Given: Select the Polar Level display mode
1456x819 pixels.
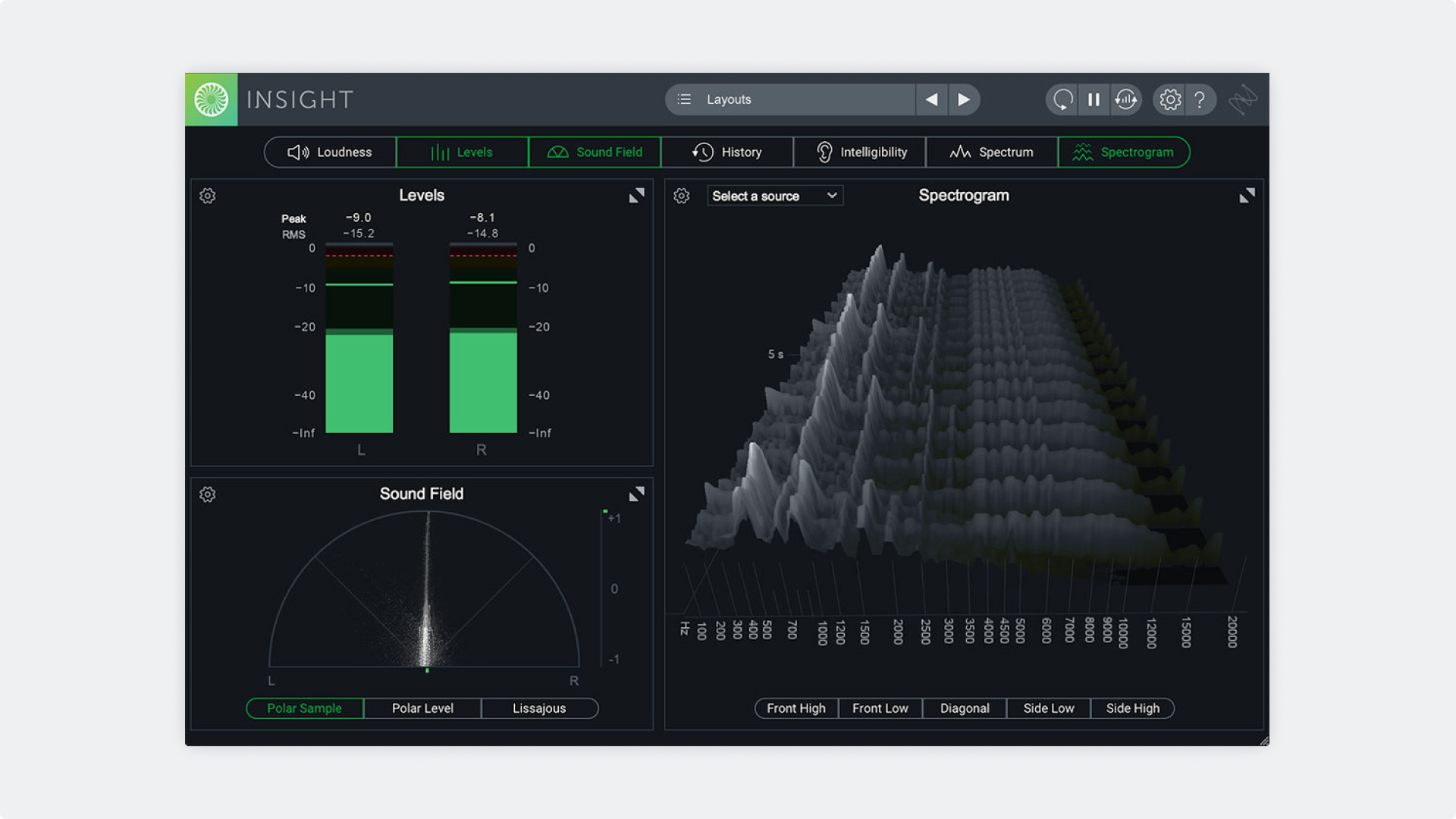Looking at the screenshot, I should (422, 708).
